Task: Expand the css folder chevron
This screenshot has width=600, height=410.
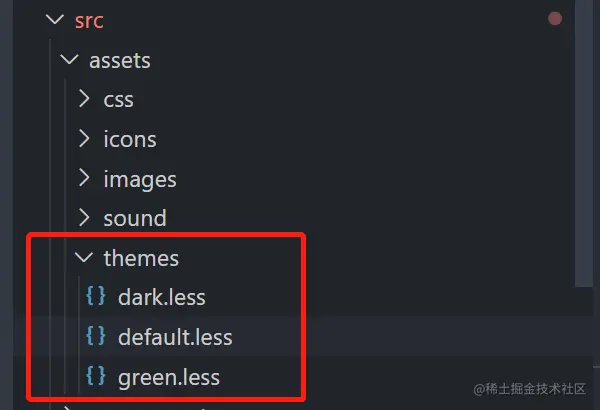Action: [x=84, y=98]
